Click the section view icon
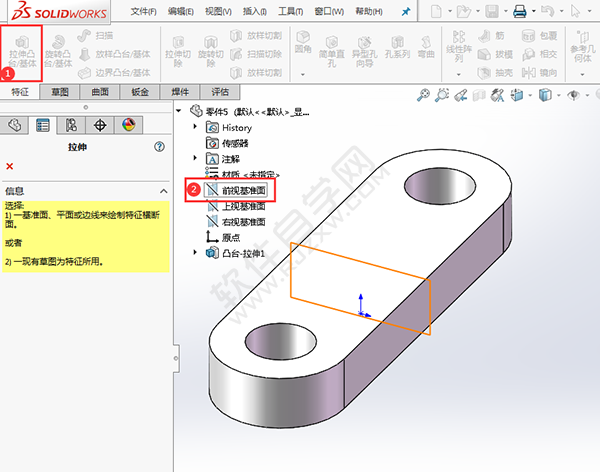The width and height of the screenshot is (600, 472). tap(479, 95)
